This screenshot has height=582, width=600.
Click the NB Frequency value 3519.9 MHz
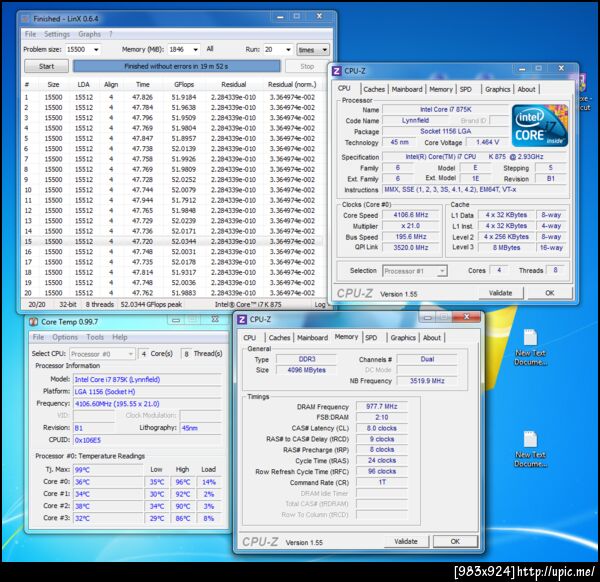(x=427, y=381)
